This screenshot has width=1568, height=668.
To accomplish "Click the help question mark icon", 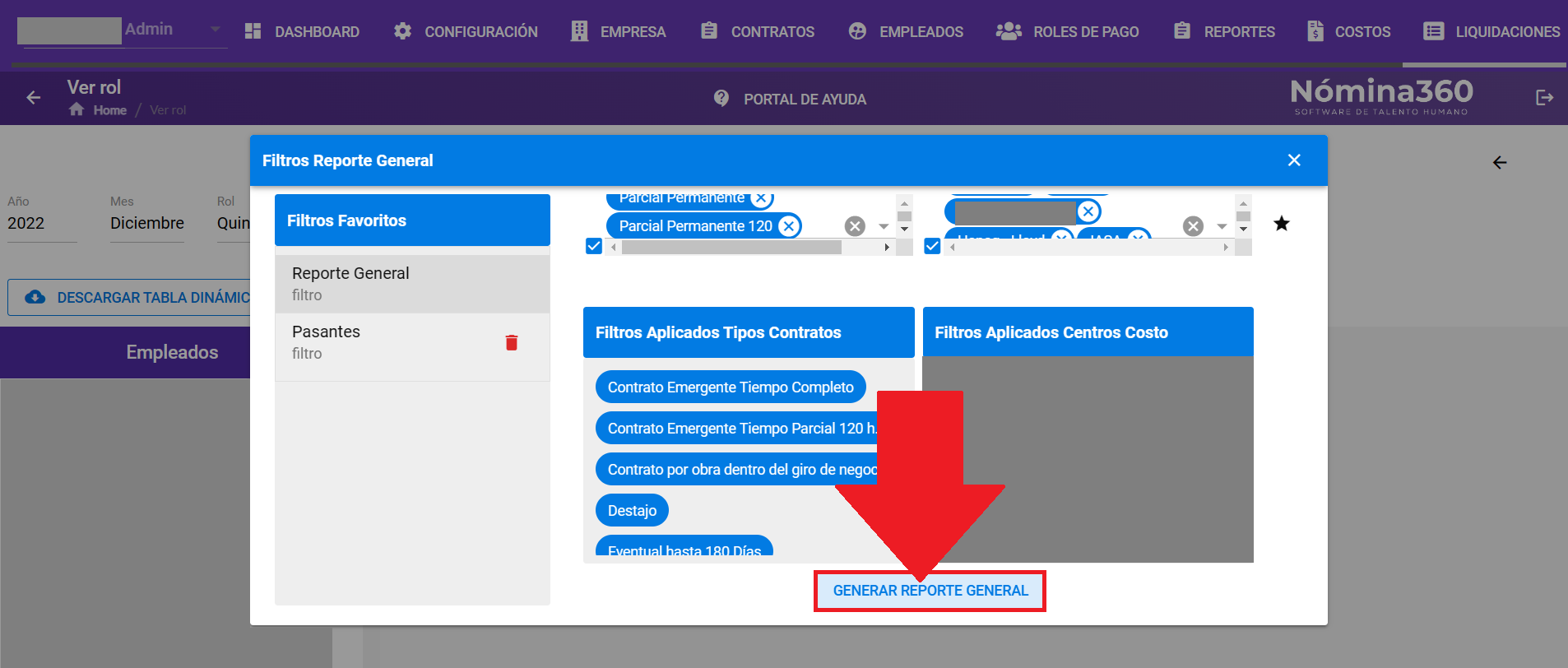I will 721,99.
